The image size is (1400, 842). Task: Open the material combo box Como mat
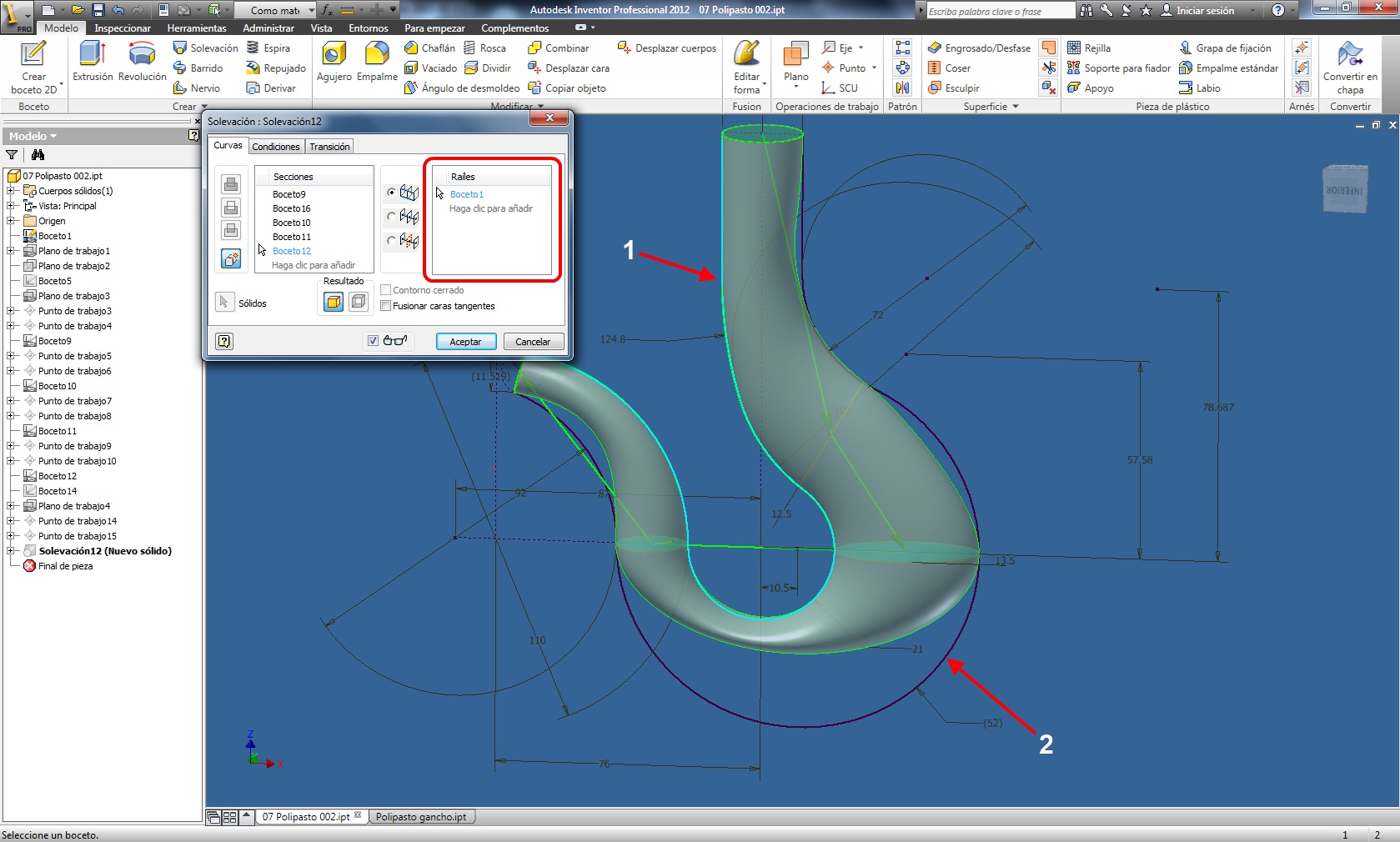point(275,10)
